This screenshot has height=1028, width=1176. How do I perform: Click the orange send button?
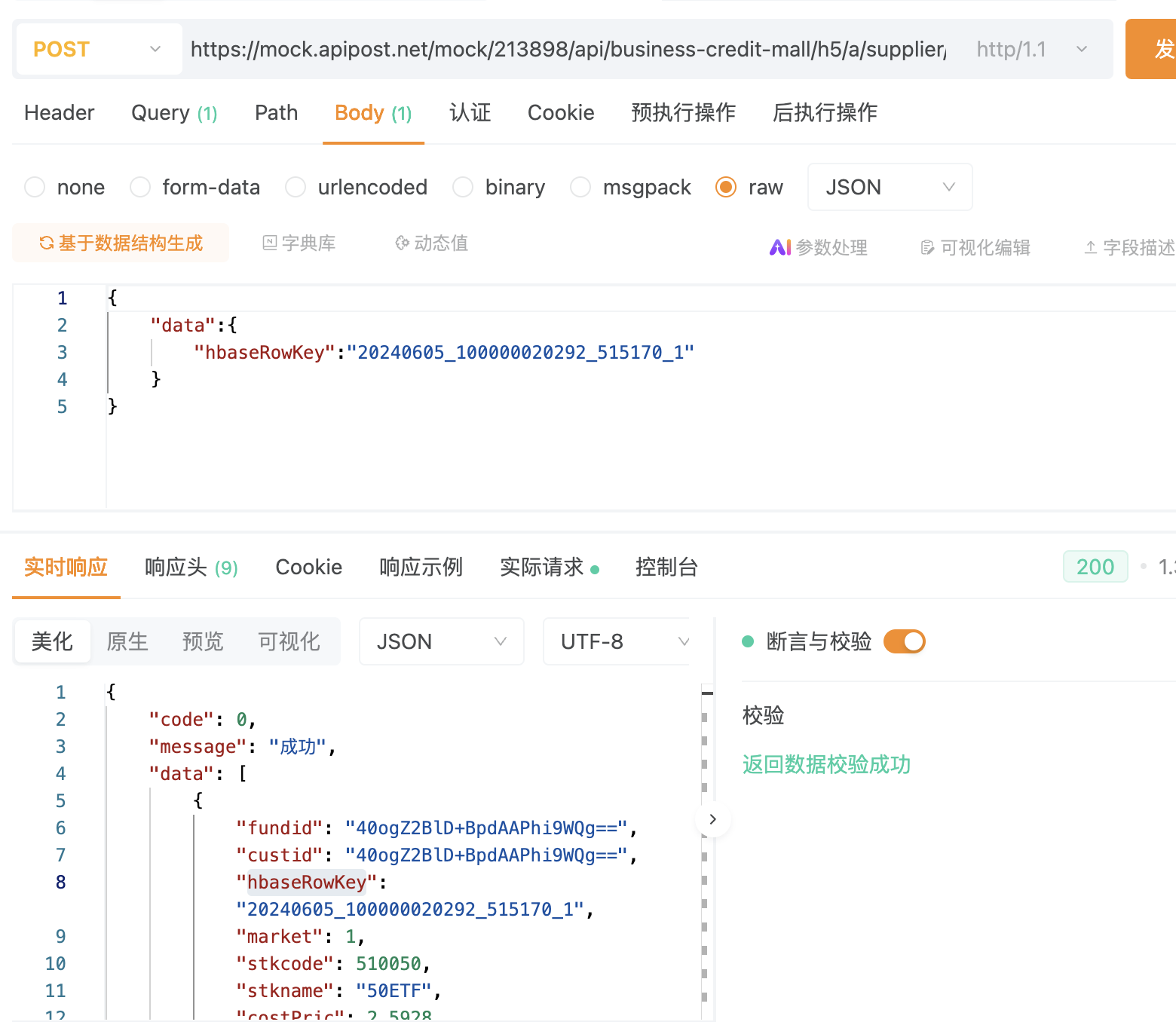tap(1152, 49)
